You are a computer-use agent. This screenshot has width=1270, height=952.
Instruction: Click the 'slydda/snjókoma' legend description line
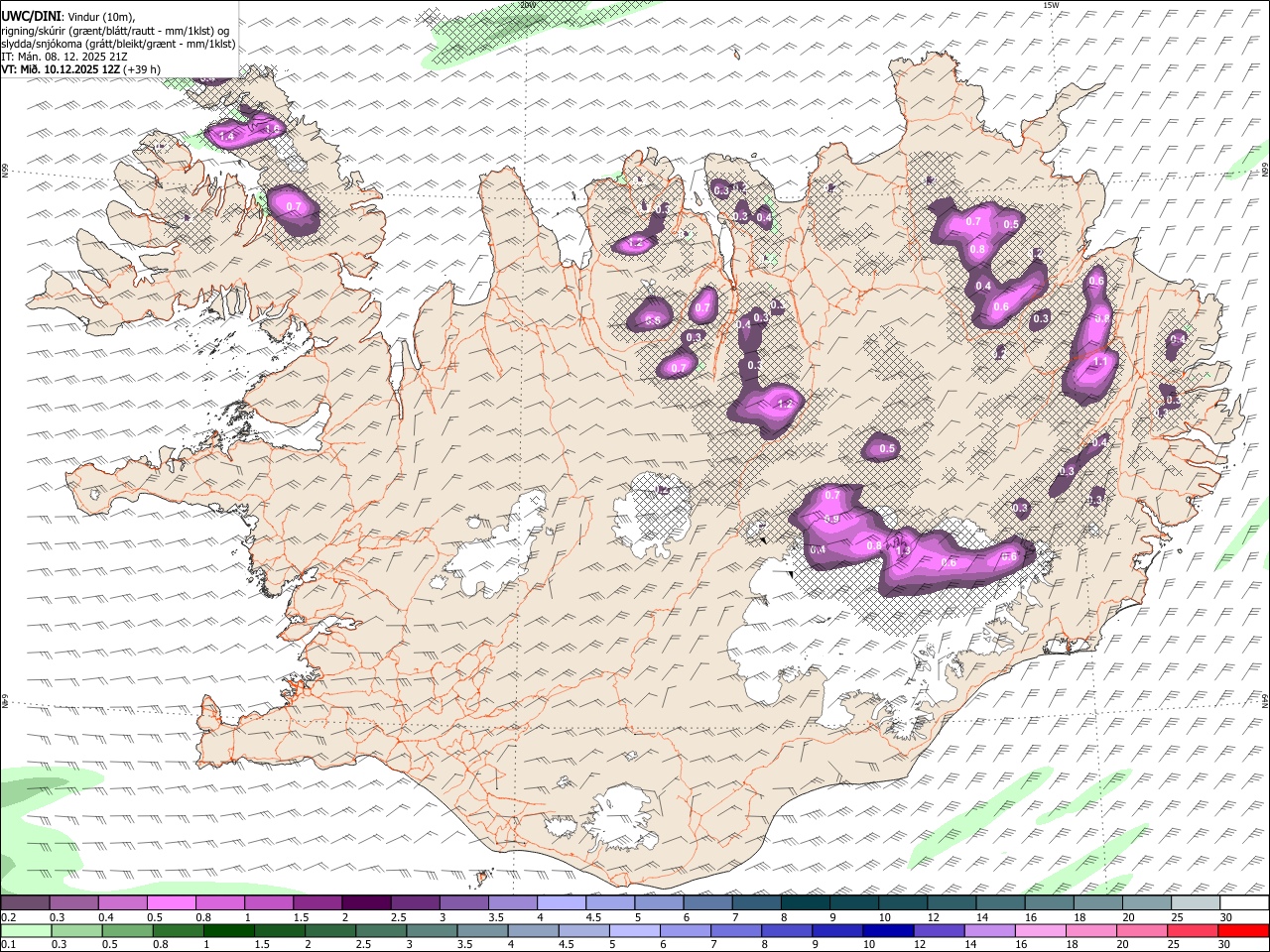tap(118, 43)
